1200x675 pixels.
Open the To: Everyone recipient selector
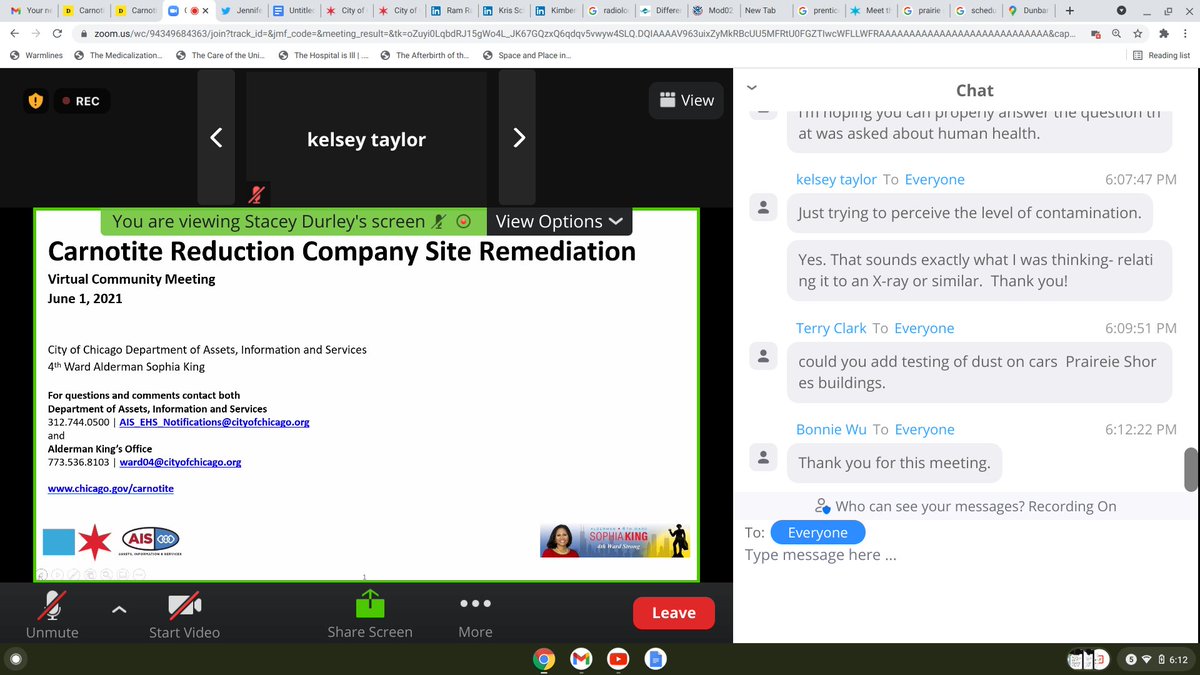tap(818, 533)
